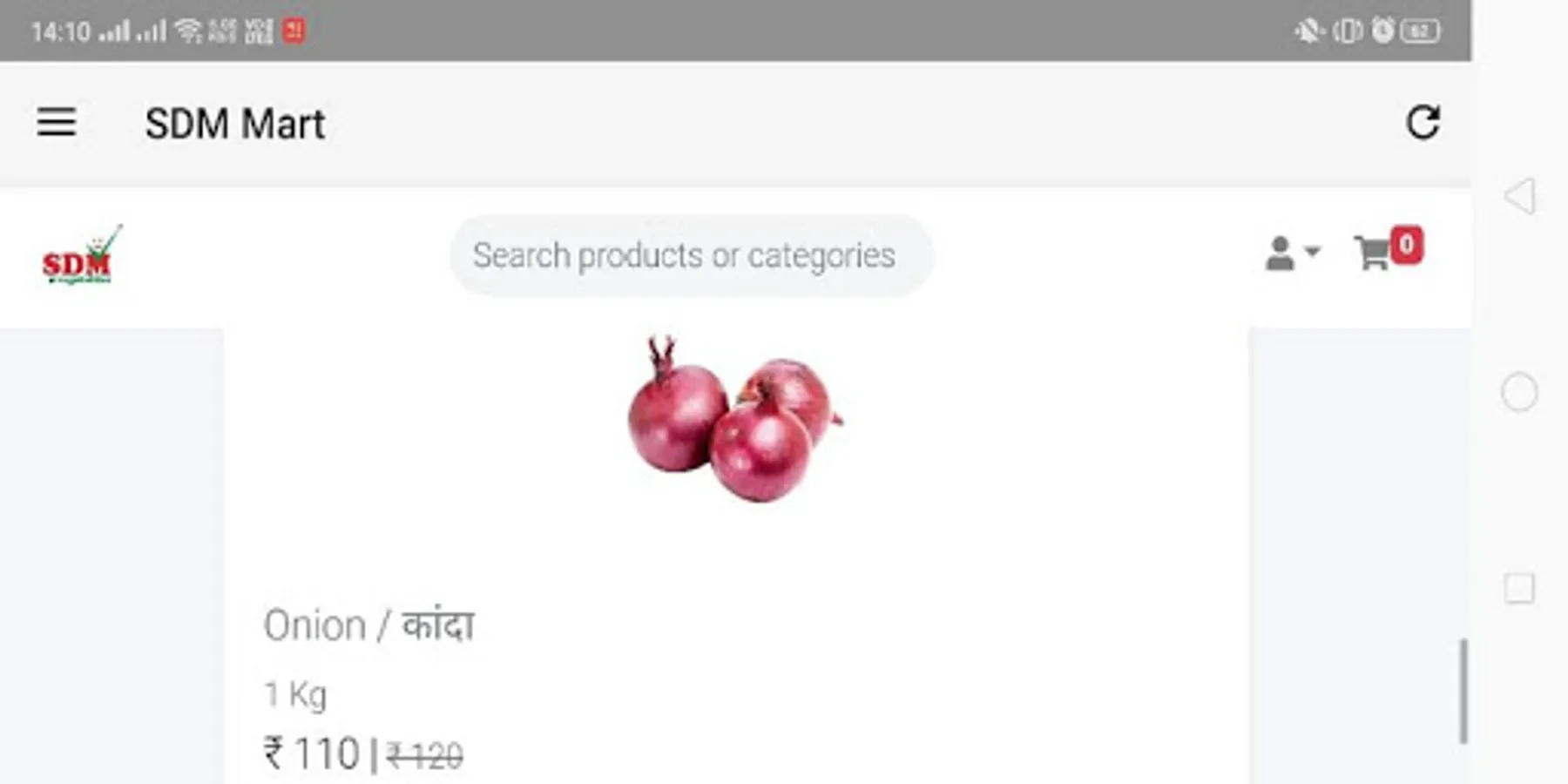The image size is (1568, 784).
Task: Tap the battery indicator in status bar
Action: click(x=1420, y=31)
